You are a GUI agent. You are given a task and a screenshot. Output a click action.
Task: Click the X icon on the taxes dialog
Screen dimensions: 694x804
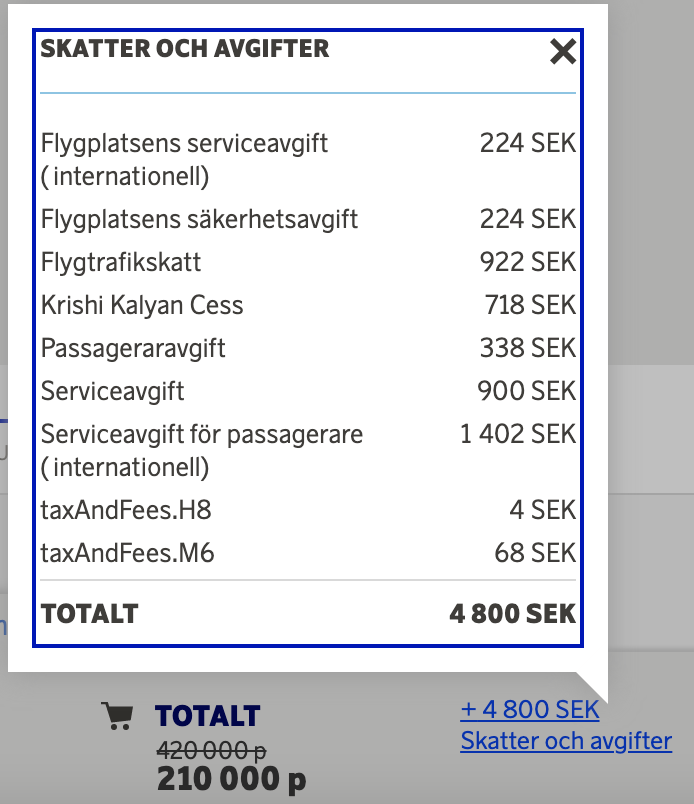562,52
